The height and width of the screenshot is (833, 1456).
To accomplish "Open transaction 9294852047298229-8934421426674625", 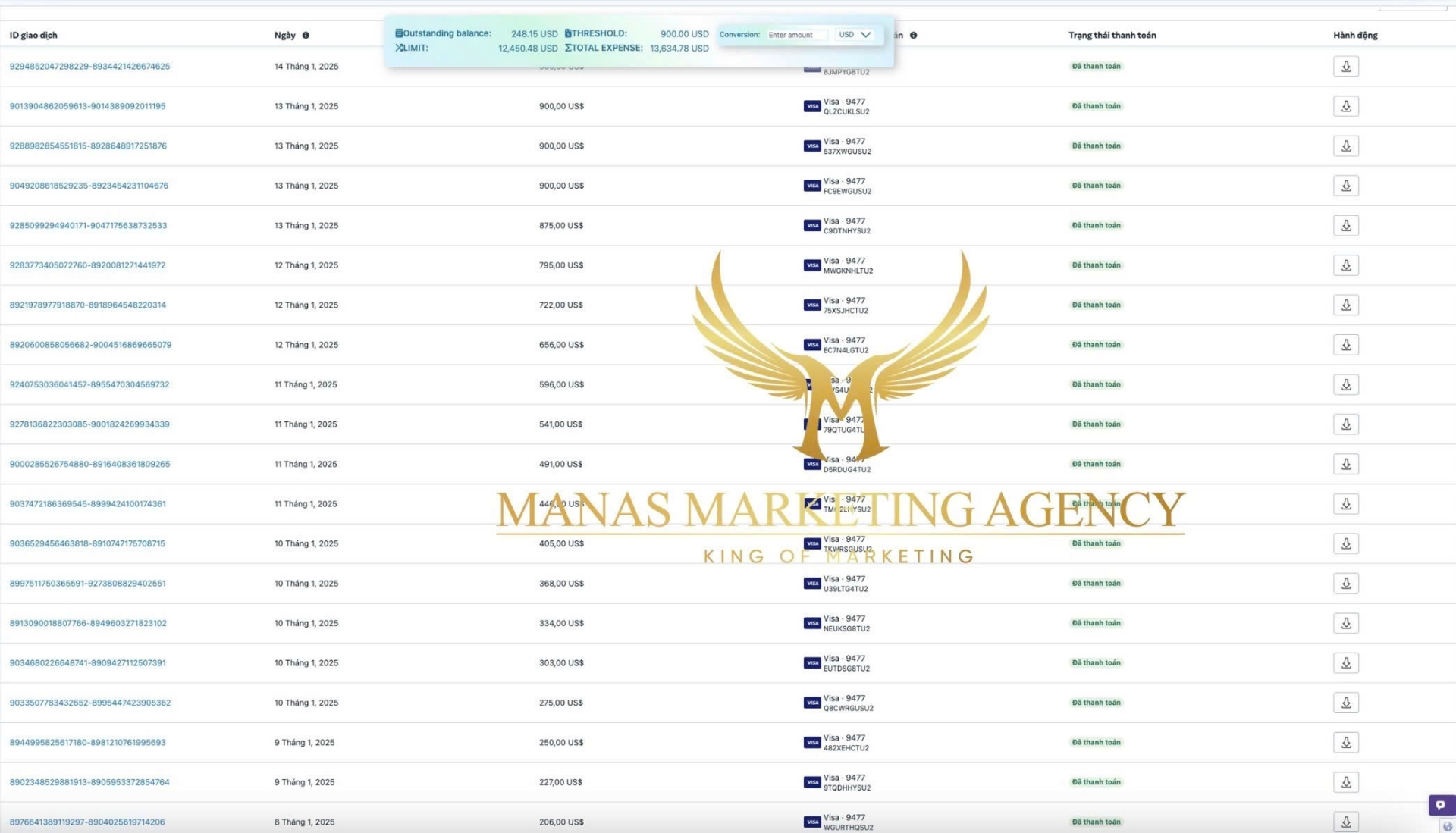I will [89, 67].
